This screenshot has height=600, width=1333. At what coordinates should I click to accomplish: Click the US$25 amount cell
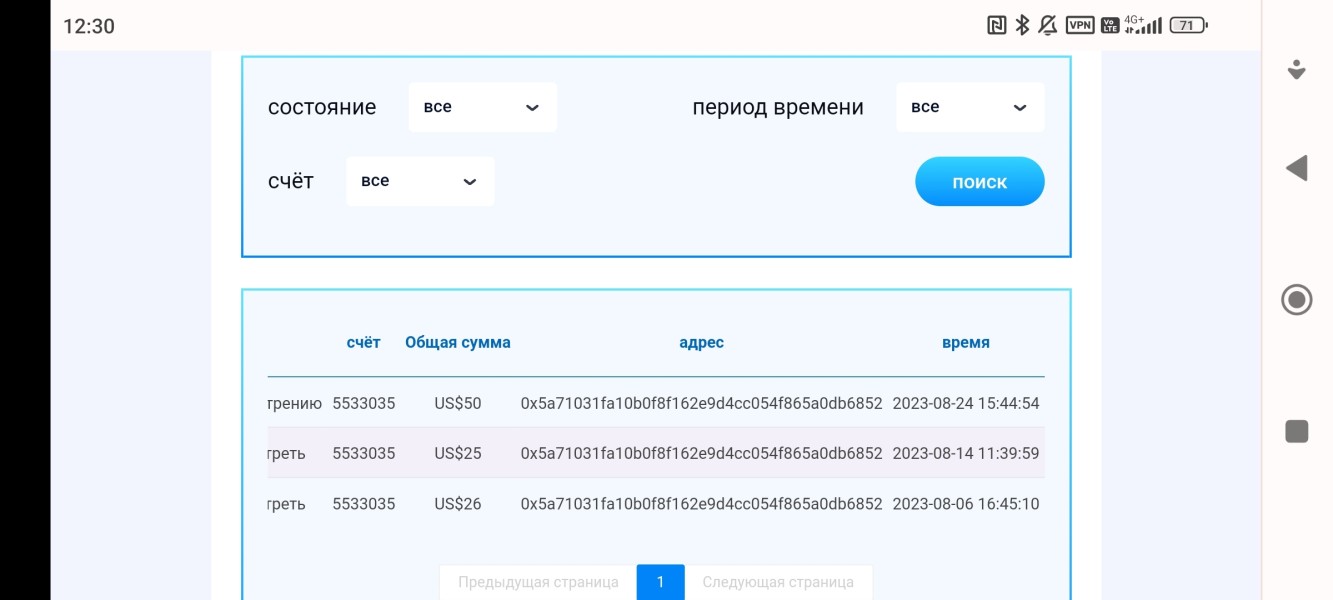tap(458, 454)
